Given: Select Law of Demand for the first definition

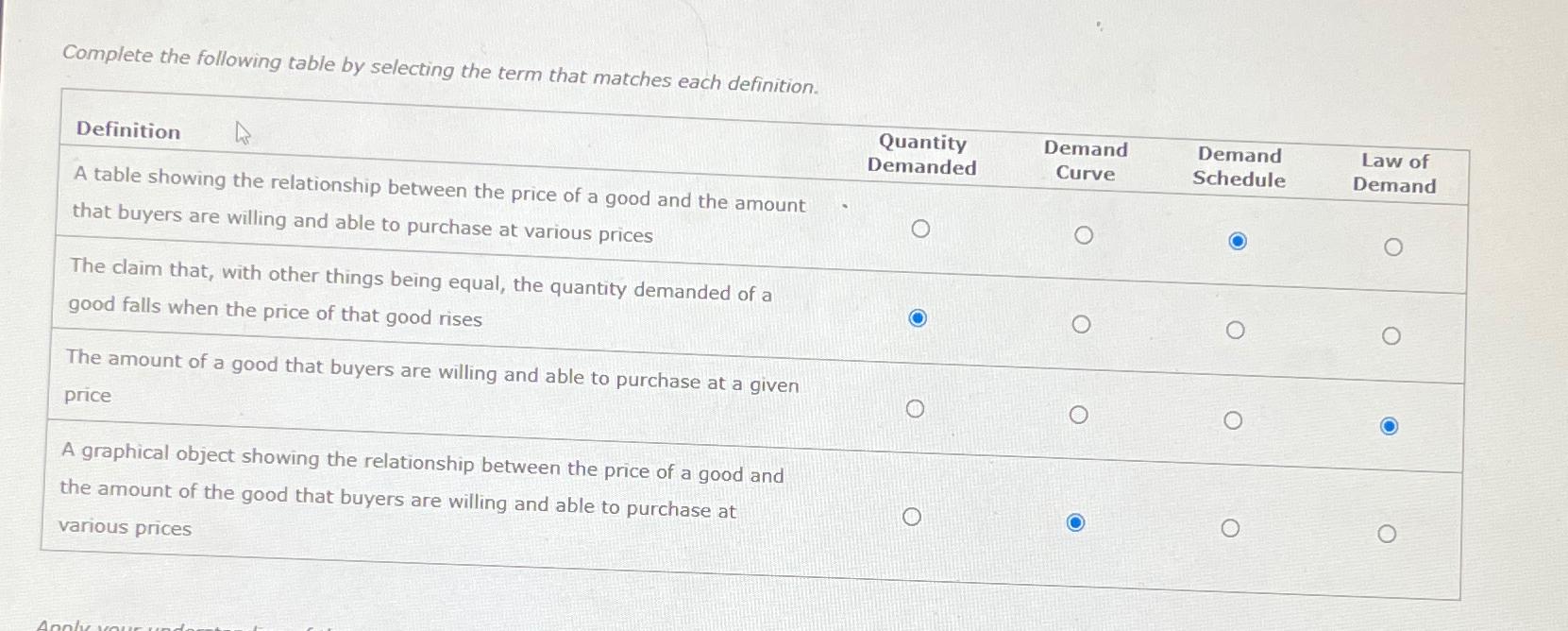Looking at the screenshot, I should [1393, 246].
